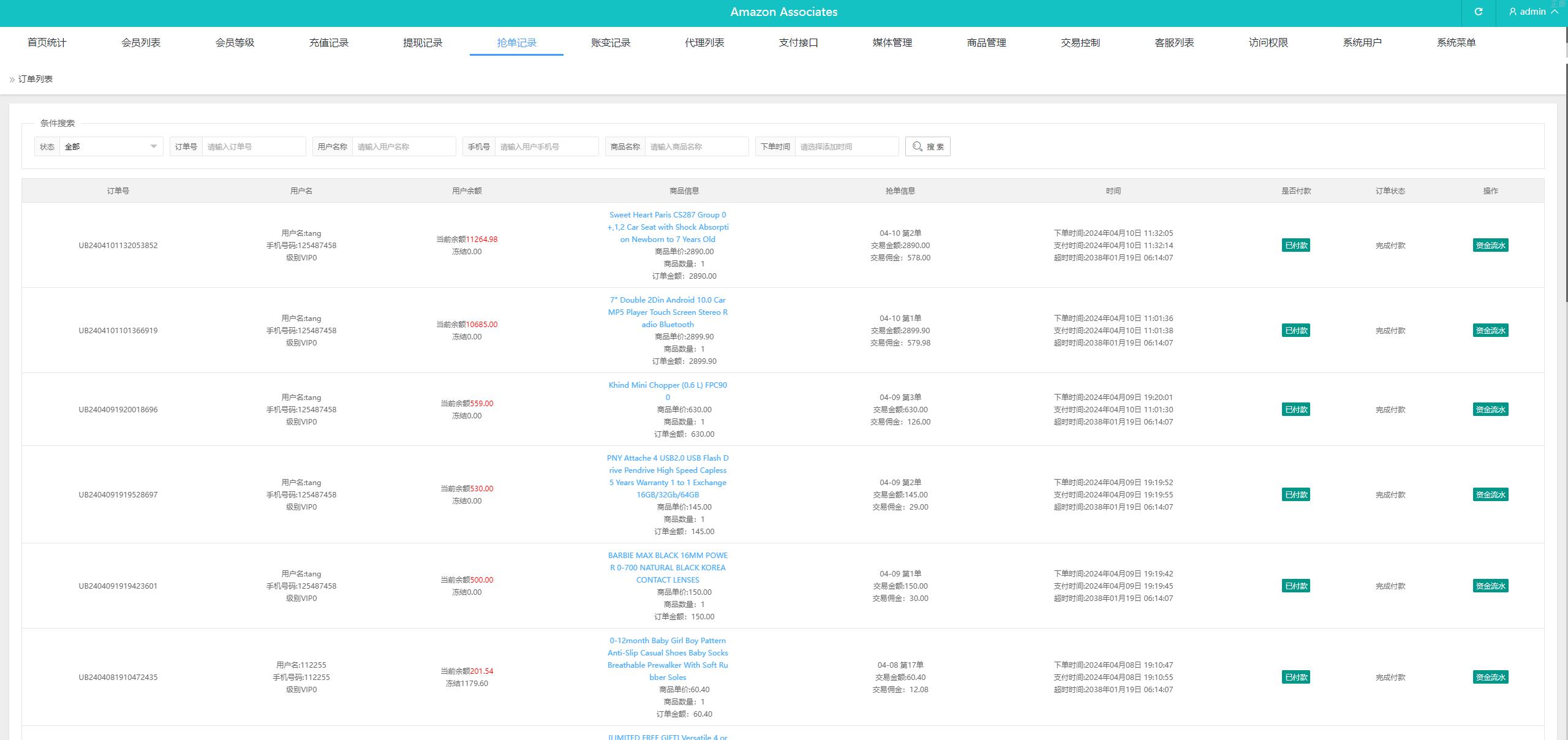The height and width of the screenshot is (740, 1568).
Task: Open the 下单时间 date picker field
Action: tap(845, 146)
